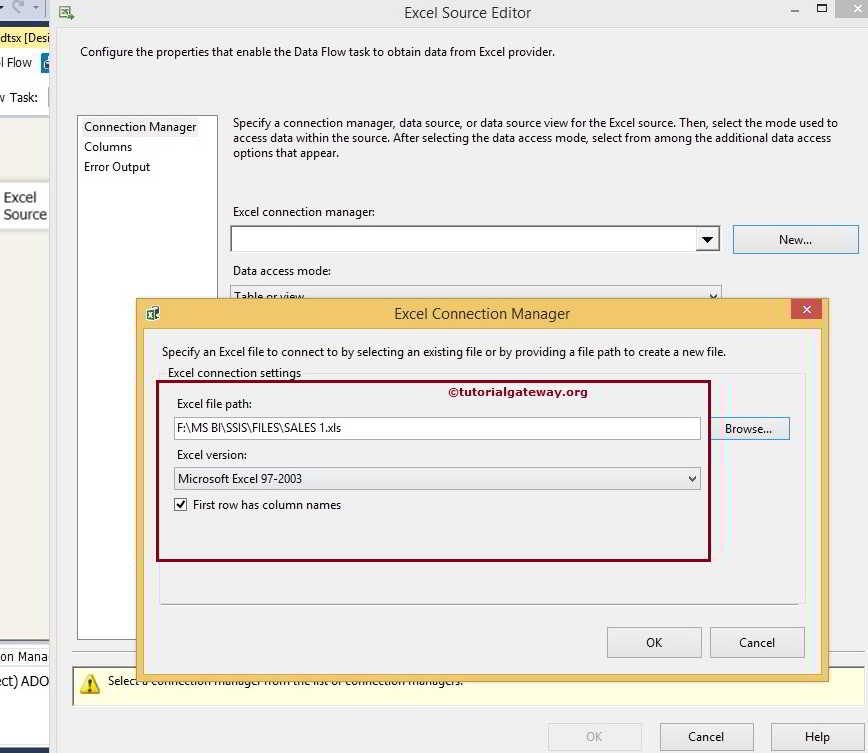Open the Redo history dropdown arrow
Viewport: 868px width, 753px height.
click(34, 7)
